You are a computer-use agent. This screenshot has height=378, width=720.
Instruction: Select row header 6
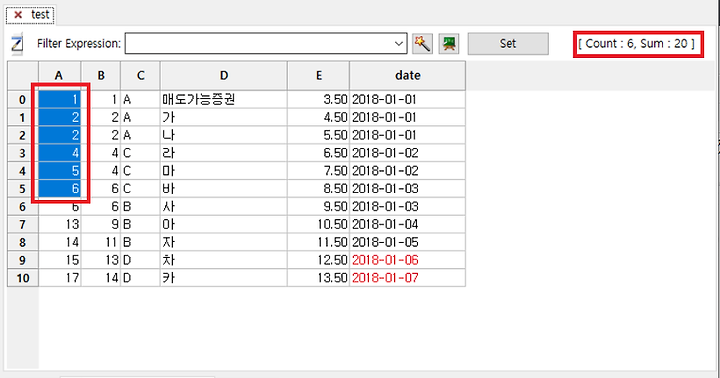pos(23,207)
